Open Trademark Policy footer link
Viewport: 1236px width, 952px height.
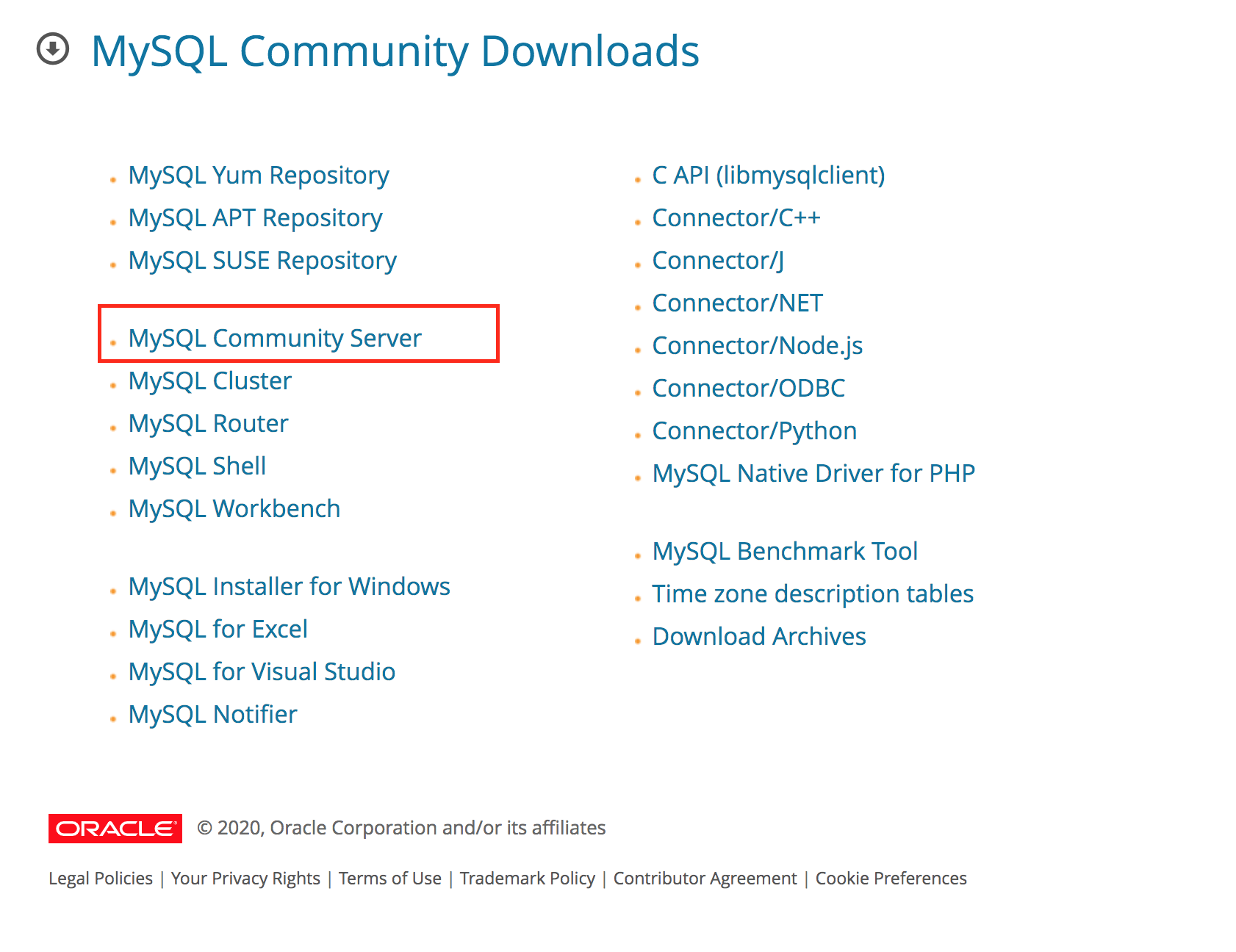(x=528, y=879)
